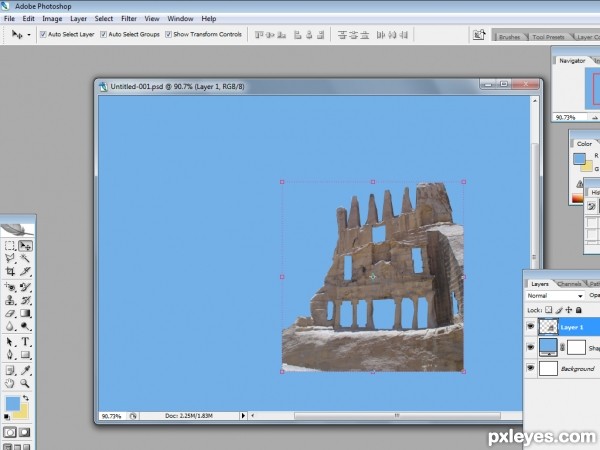
Task: Select the Notes tool
Action: pos(10,370)
